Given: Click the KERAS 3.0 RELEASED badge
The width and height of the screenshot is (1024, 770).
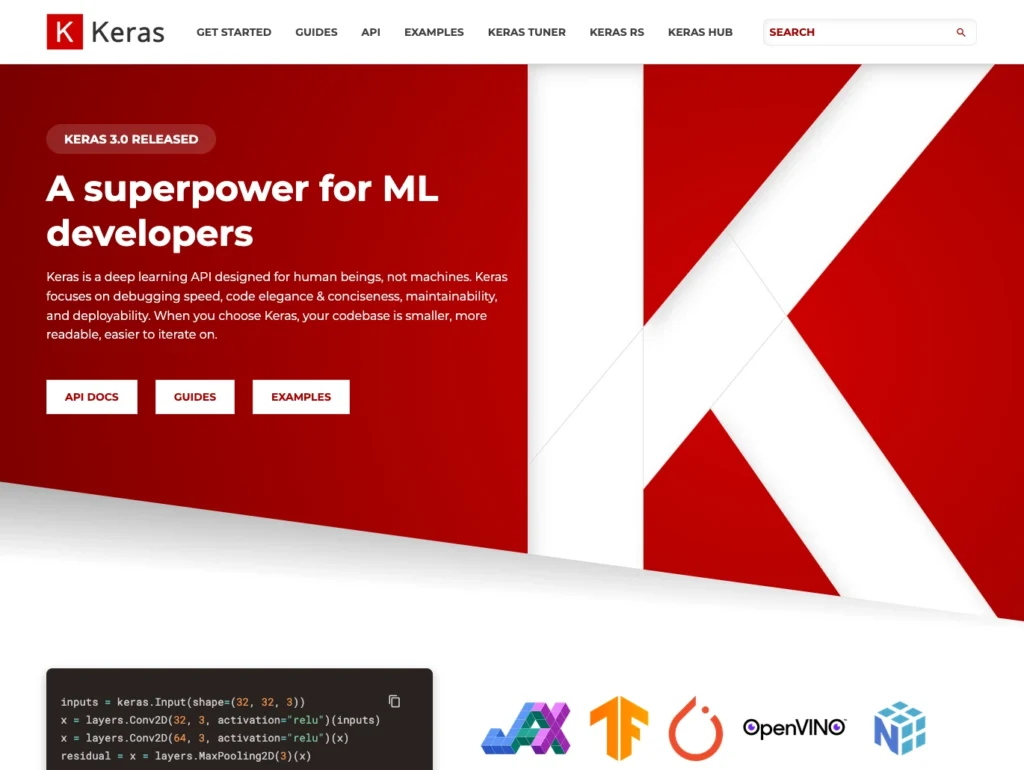Looking at the screenshot, I should 130,139.
